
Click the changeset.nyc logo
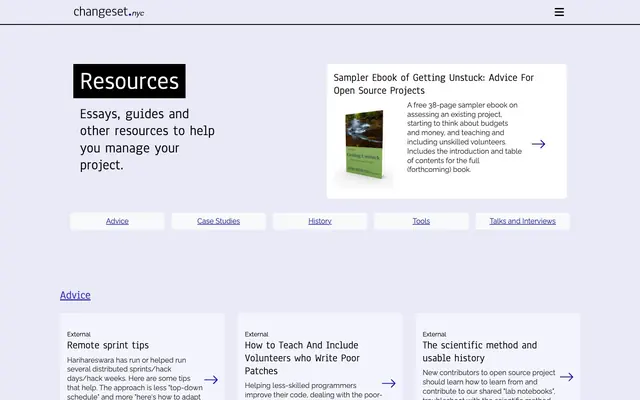pyautogui.click(x=109, y=12)
